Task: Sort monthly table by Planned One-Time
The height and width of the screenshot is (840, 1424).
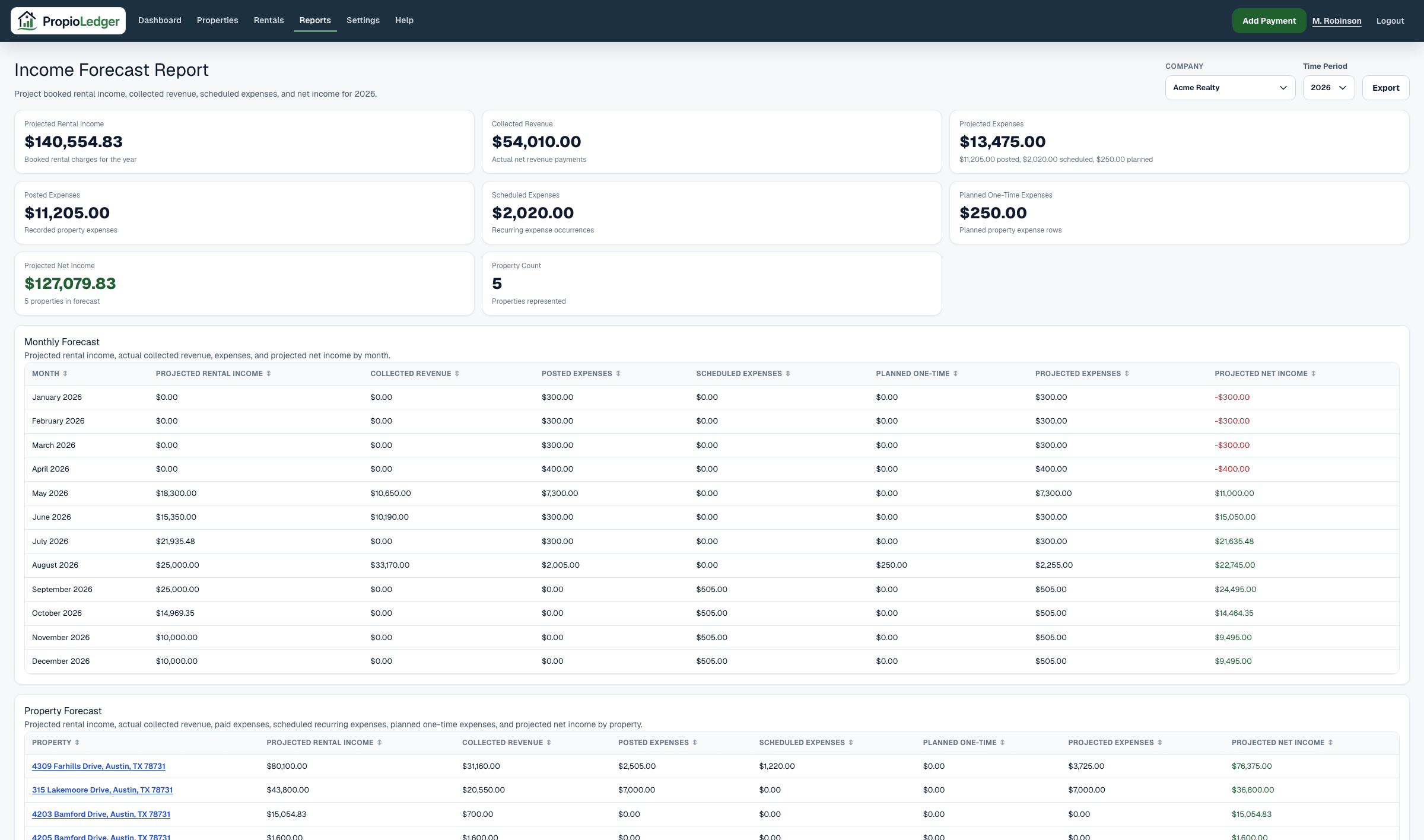Action: (917, 374)
